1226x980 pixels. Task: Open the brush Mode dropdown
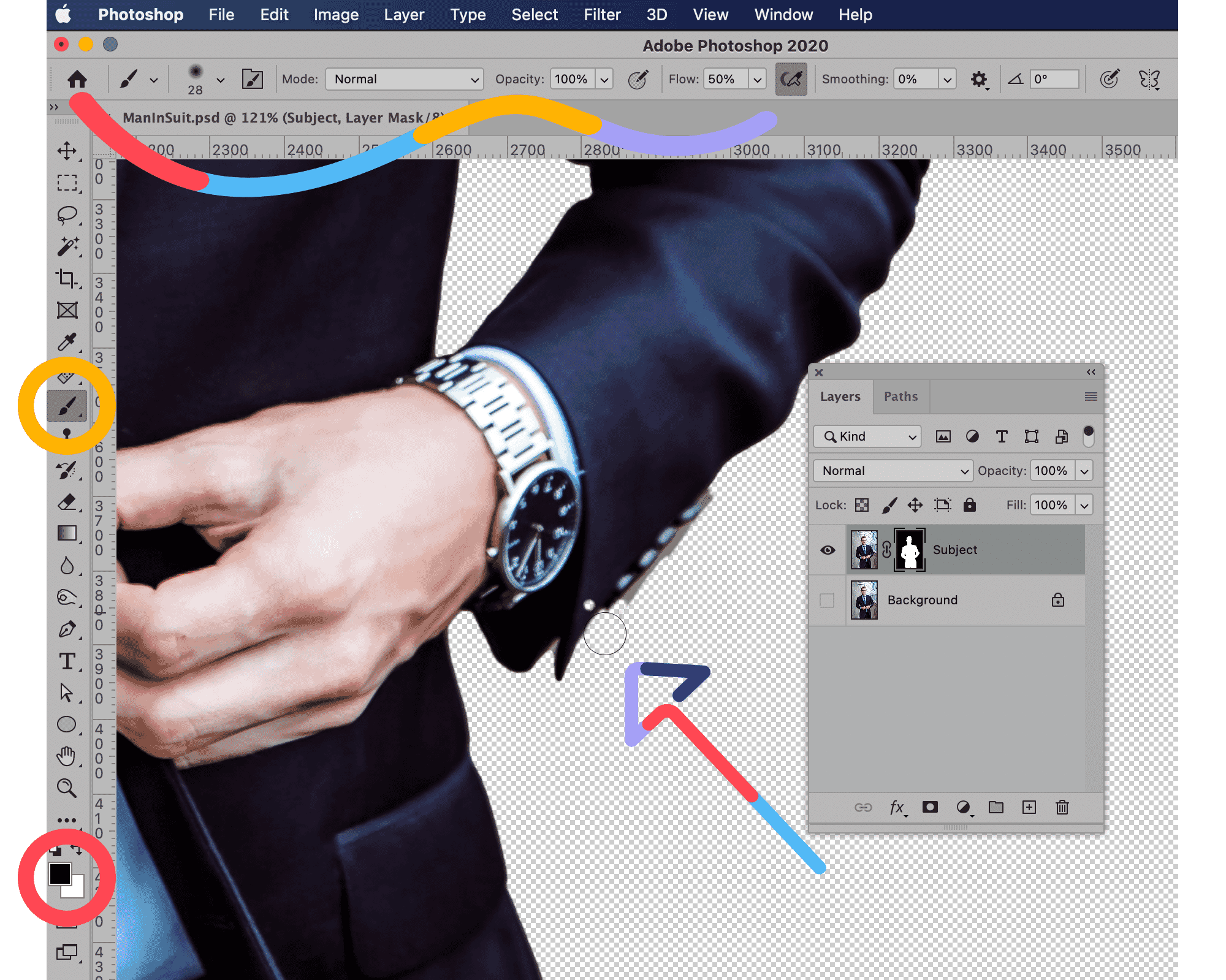point(405,79)
